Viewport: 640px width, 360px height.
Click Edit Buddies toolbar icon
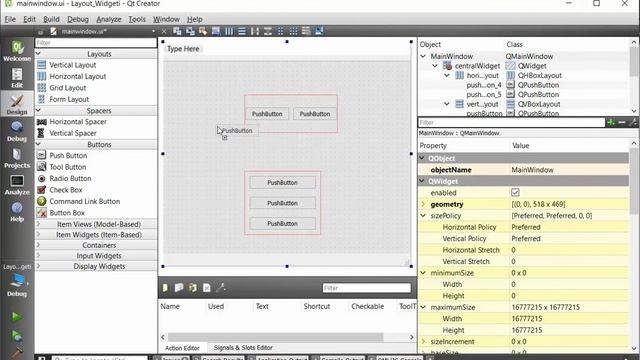click(x=203, y=31)
